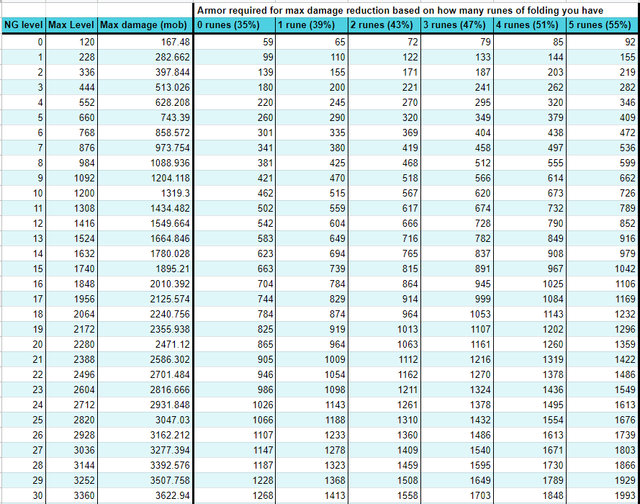Click the NG level 30 cell
Screen dimensions: 640x504
point(23,495)
